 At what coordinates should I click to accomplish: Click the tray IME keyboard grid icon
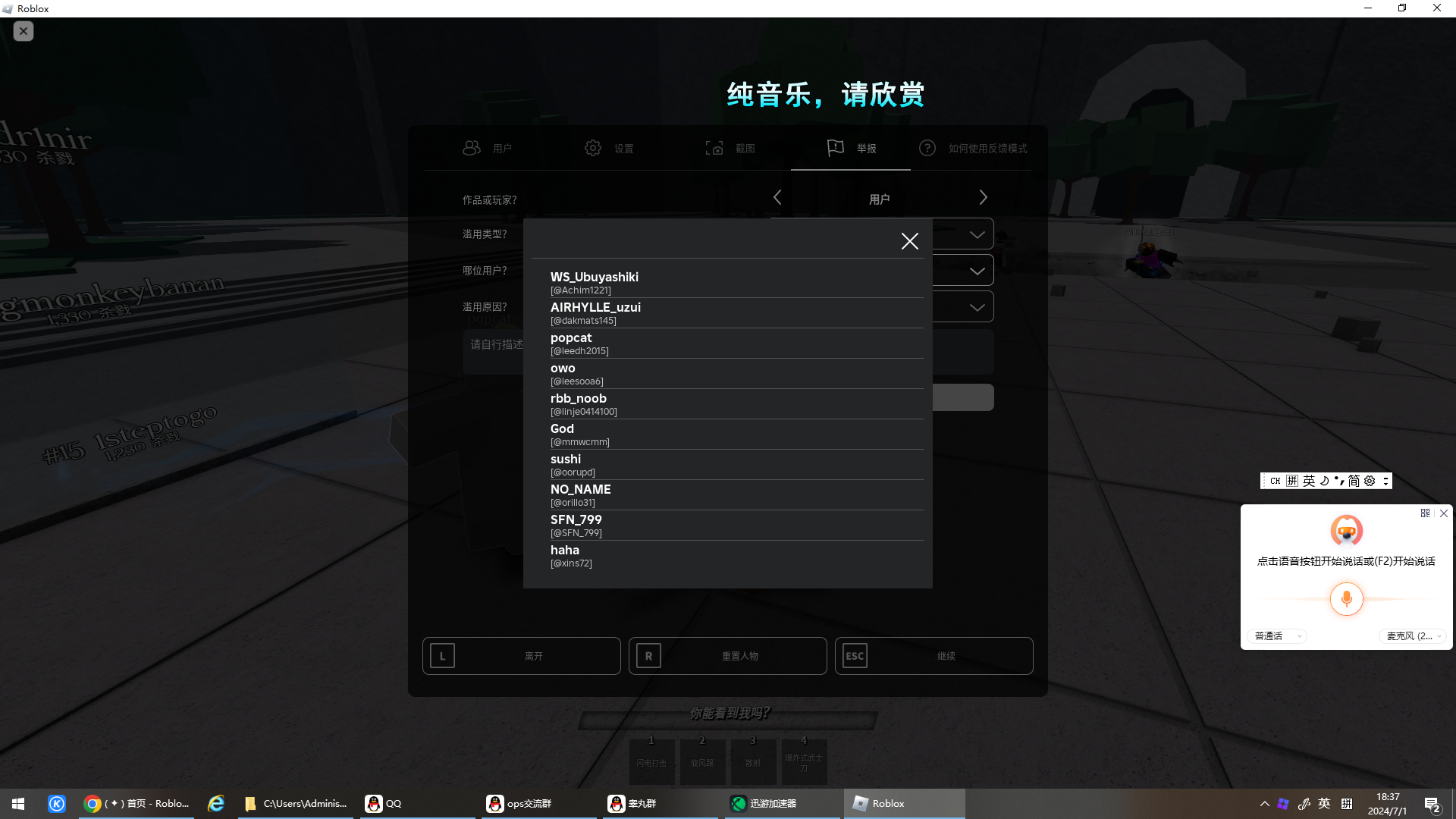coord(1347,804)
